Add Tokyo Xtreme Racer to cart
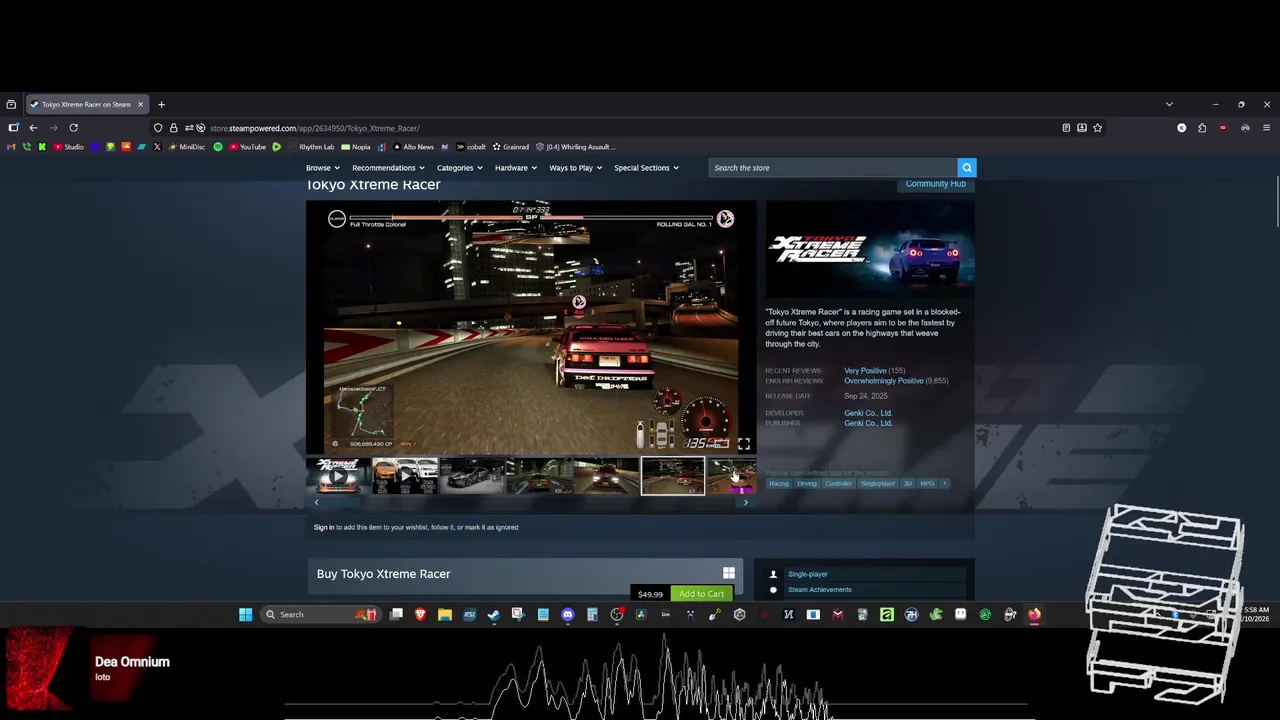 click(701, 594)
